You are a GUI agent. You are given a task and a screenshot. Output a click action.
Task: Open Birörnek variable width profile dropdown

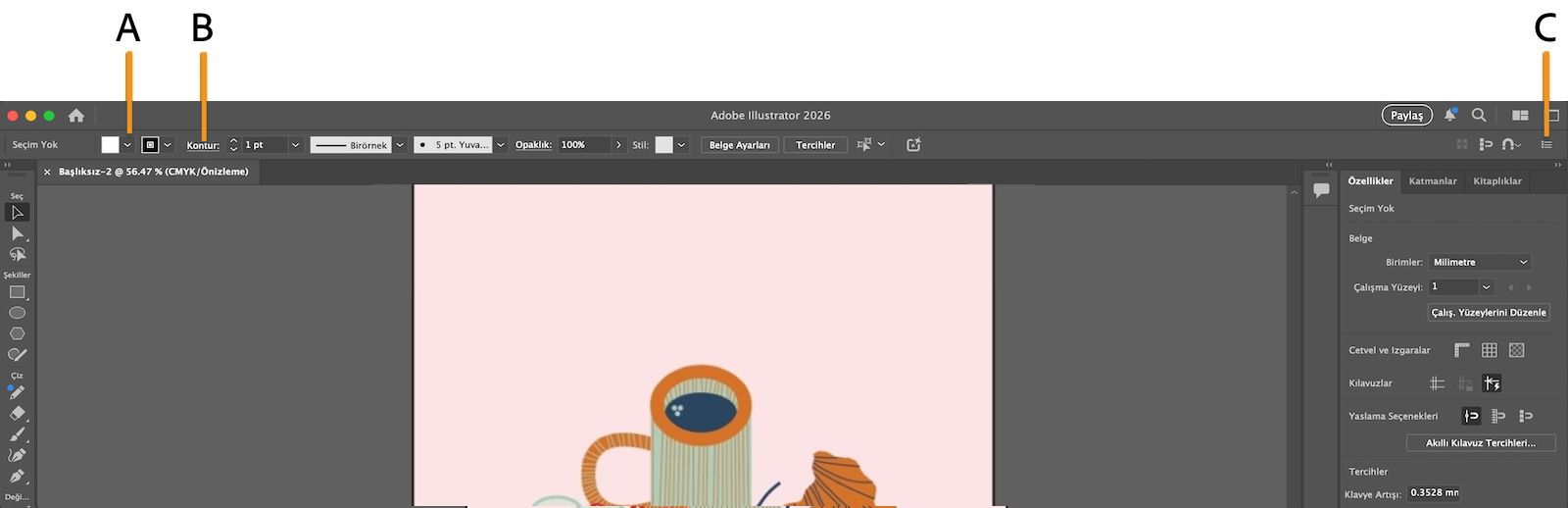(x=400, y=144)
